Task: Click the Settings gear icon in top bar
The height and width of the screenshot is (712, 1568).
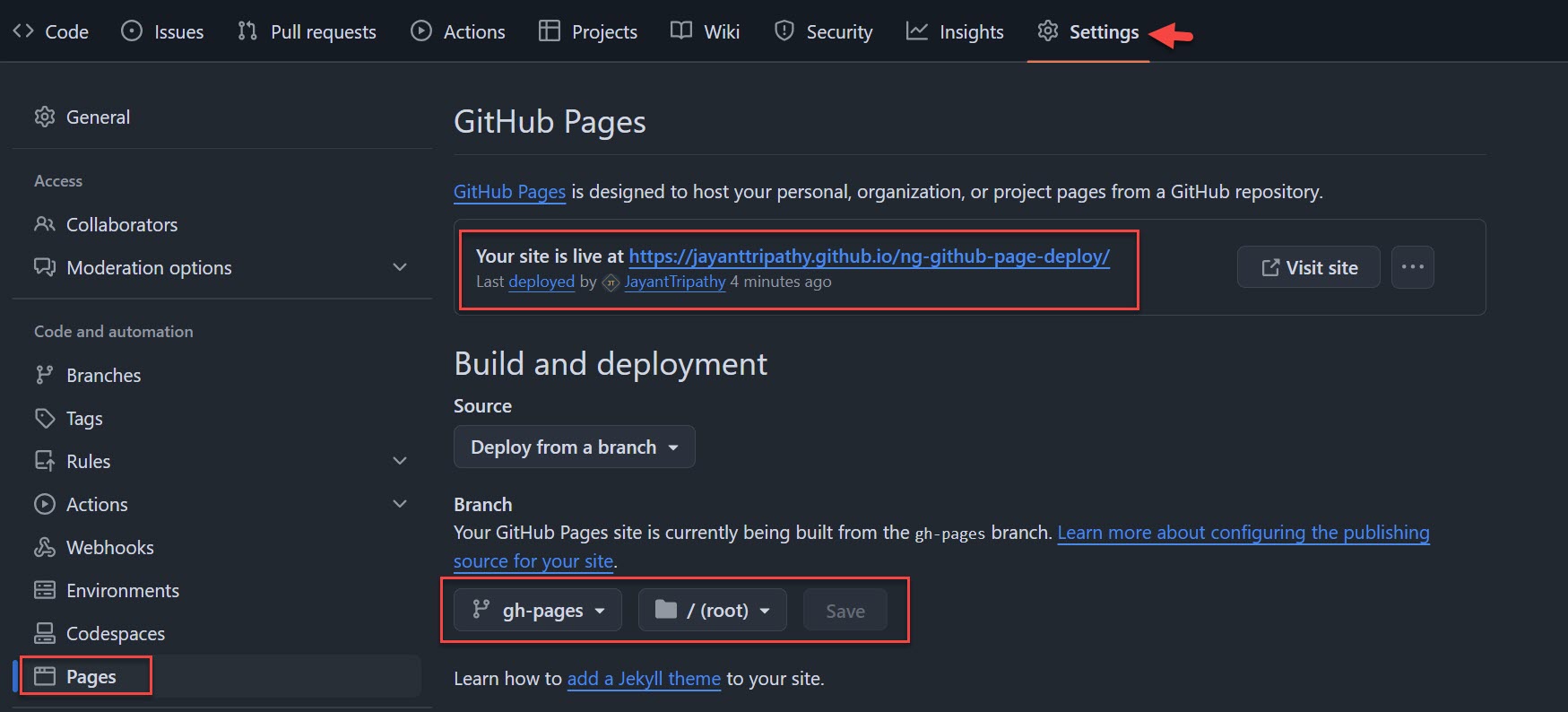Action: 1047,31
